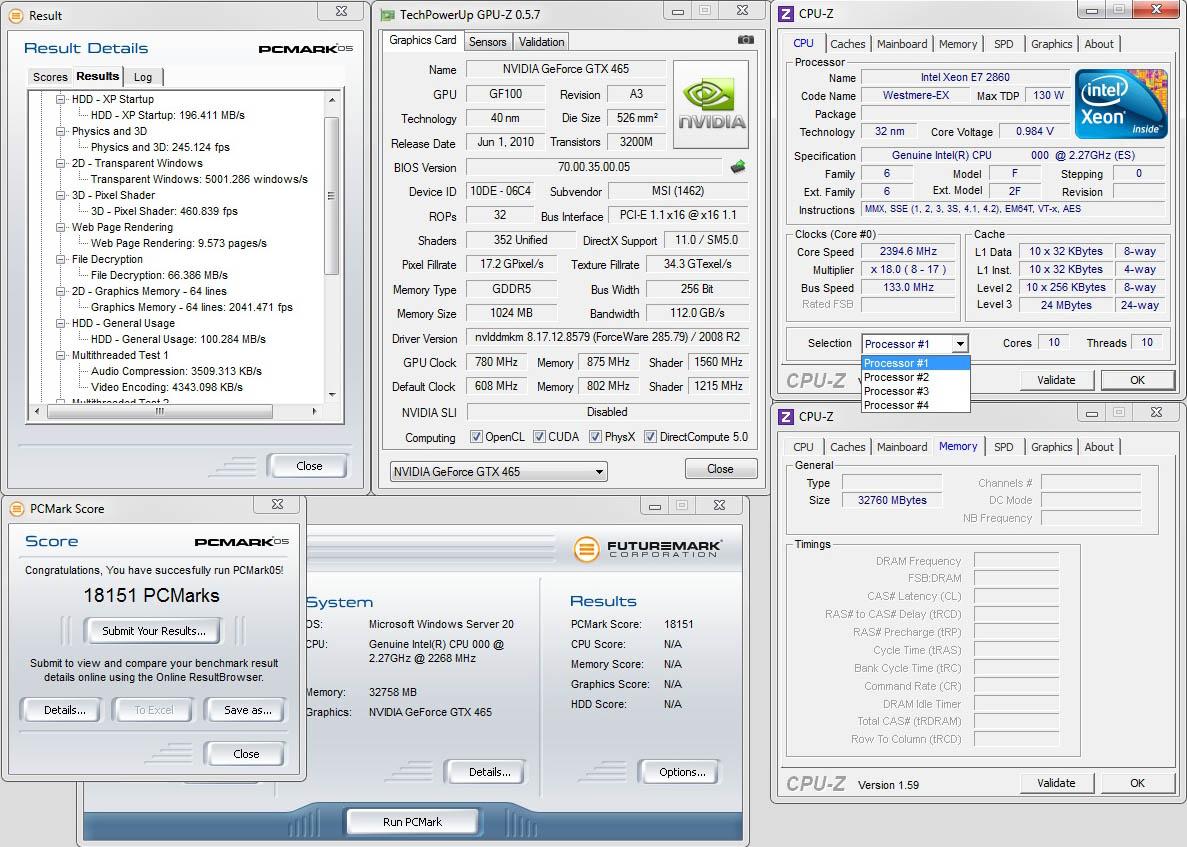
Task: Click Close button in the GPU-Z window
Action: 720,469
